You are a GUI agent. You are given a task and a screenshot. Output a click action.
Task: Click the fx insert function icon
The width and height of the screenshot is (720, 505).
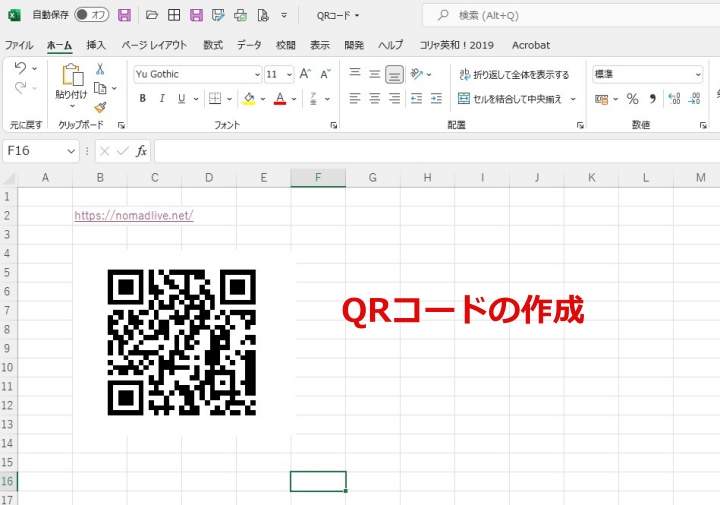tap(141, 151)
